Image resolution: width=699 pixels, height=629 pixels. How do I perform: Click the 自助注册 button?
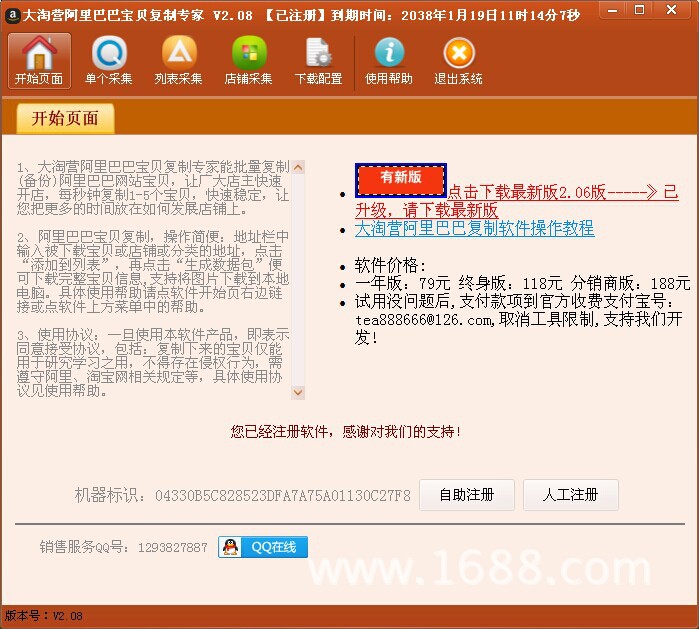467,495
